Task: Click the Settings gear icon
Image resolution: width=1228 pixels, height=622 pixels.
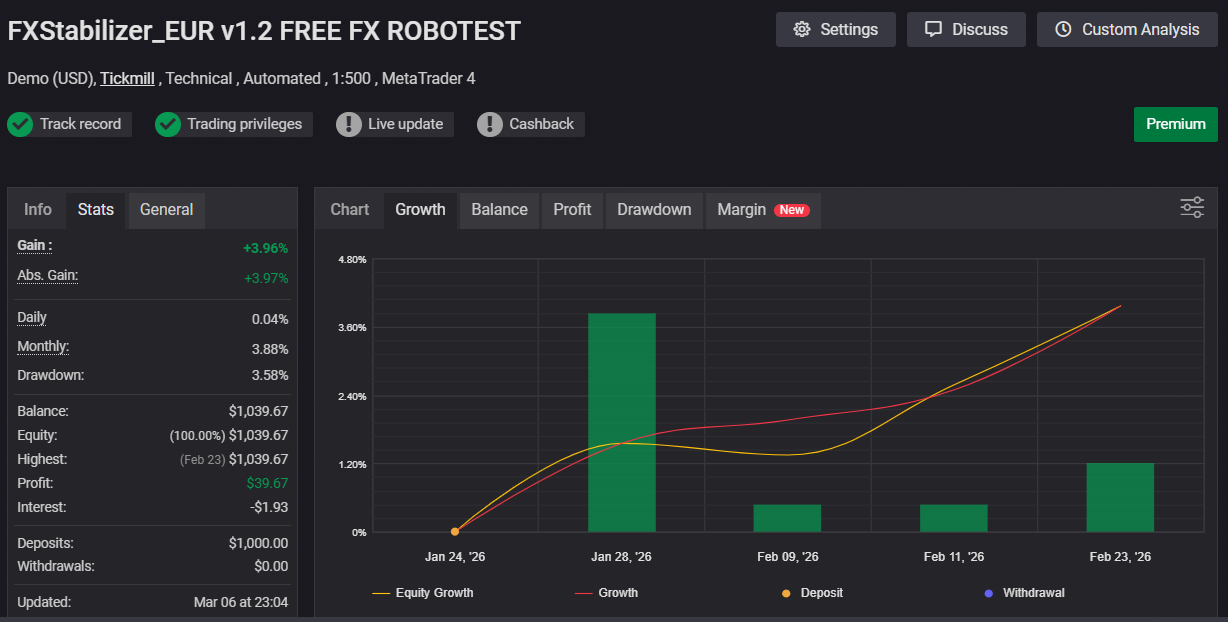Action: point(801,29)
